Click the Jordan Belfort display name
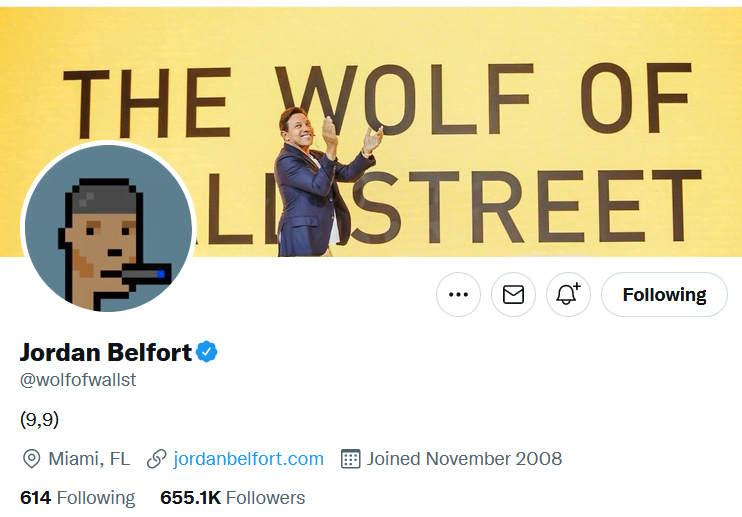 click(105, 352)
